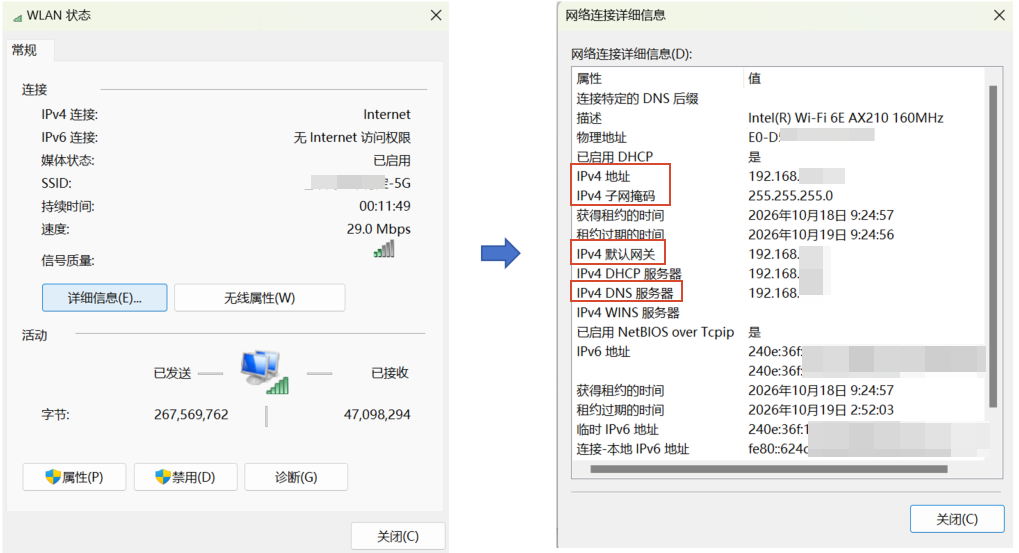Click the 无 Internet 访问权限 value
The height and width of the screenshot is (553, 1019).
(x=352, y=137)
